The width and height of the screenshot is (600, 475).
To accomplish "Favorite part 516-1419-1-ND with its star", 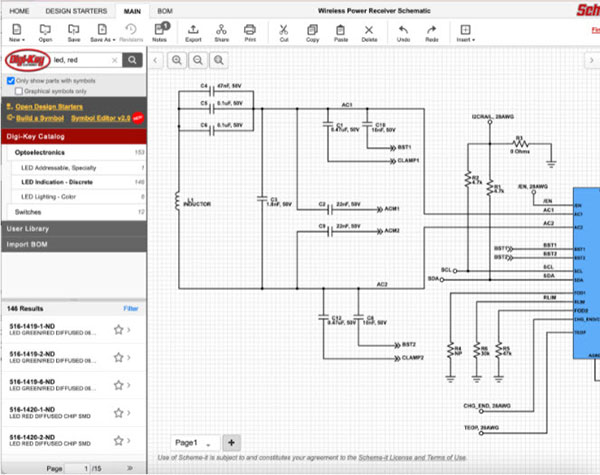I will [x=118, y=329].
